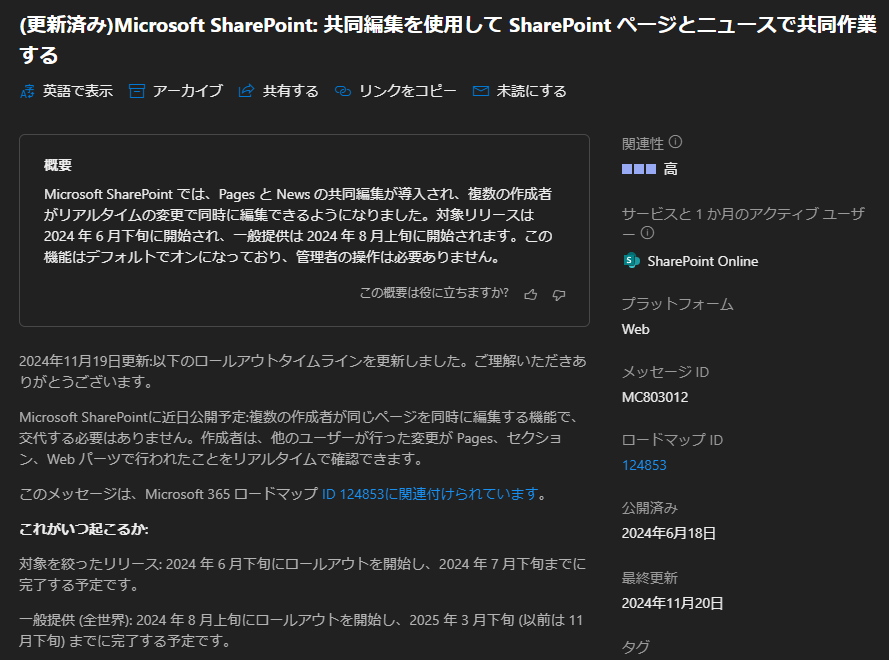
Task: Click the 英語で表示 button label
Action: pyautogui.click(x=78, y=91)
